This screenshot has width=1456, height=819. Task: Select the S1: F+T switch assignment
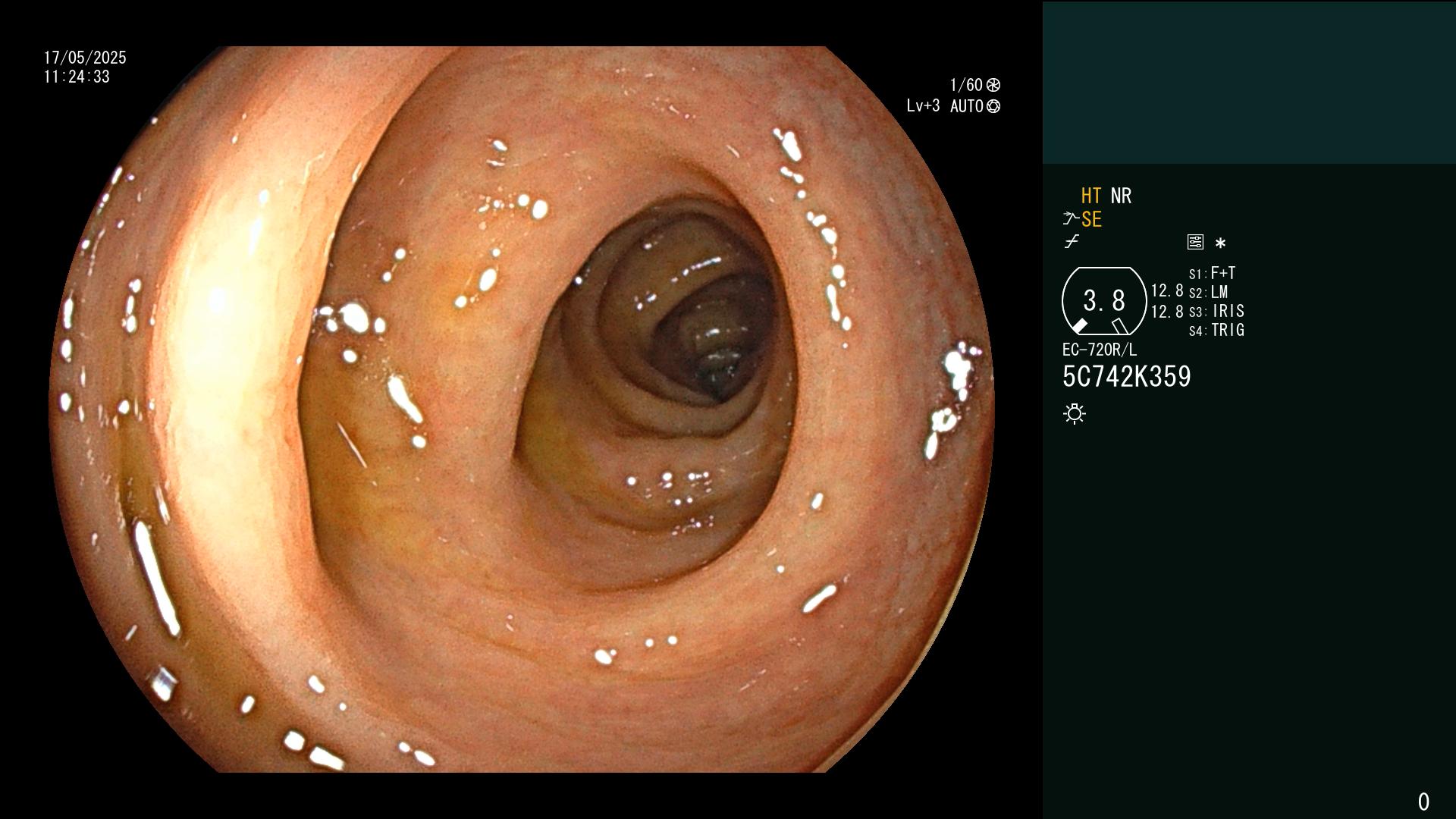coord(1212,273)
